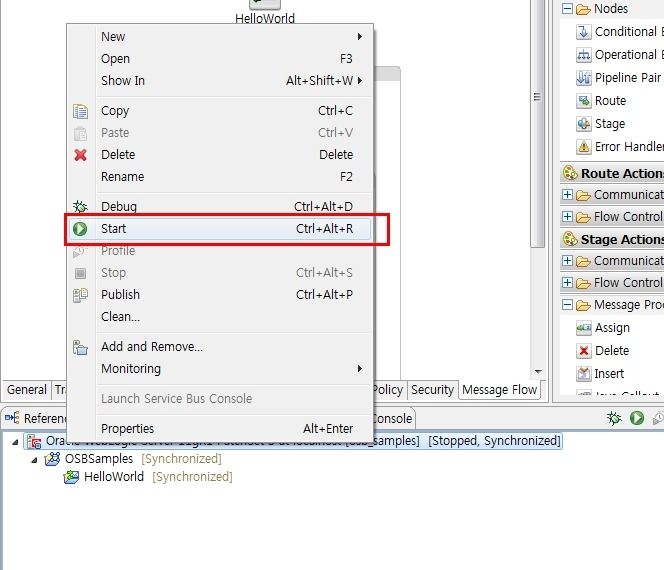Screen dimensions: 664x570
Task: Click the red Delete X icon in context menu
Action: pyautogui.click(x=80, y=155)
